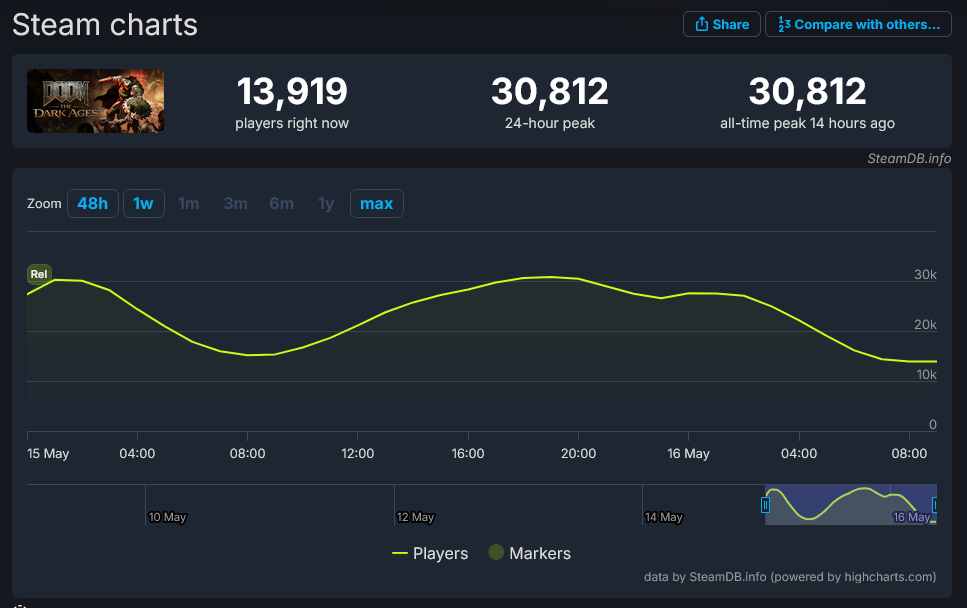Click the 10 May navigator label
The image size is (967, 608).
167,517
